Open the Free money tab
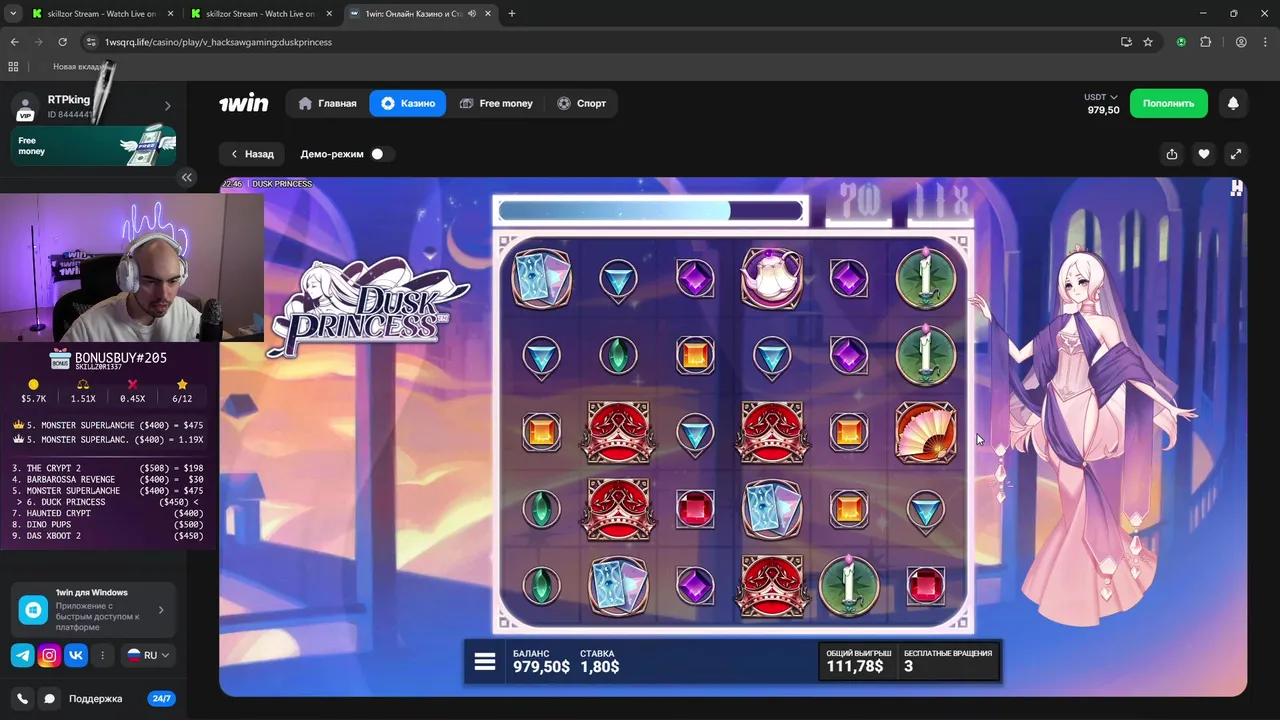The image size is (1280, 720). click(x=496, y=103)
